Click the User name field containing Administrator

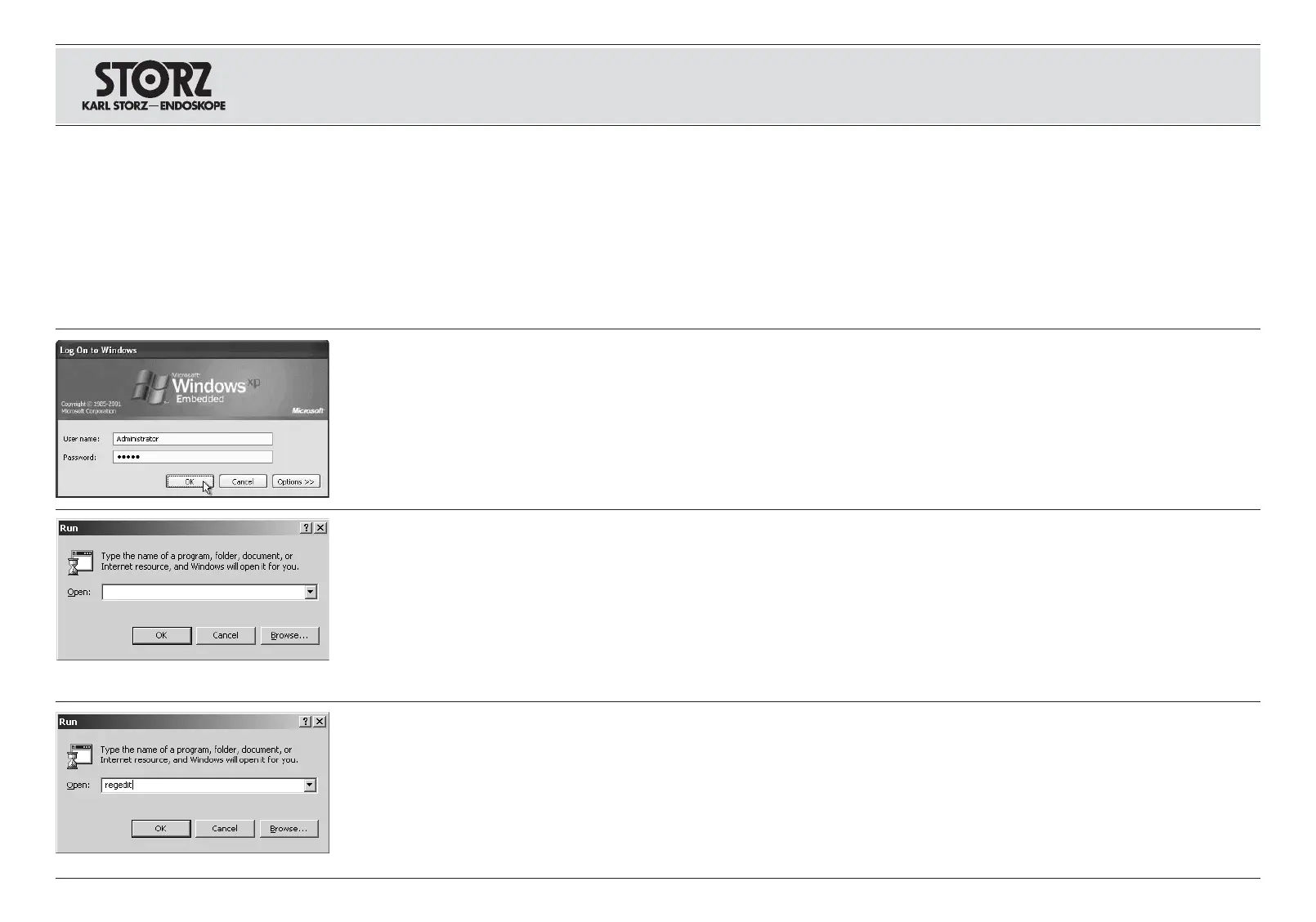[x=192, y=439]
